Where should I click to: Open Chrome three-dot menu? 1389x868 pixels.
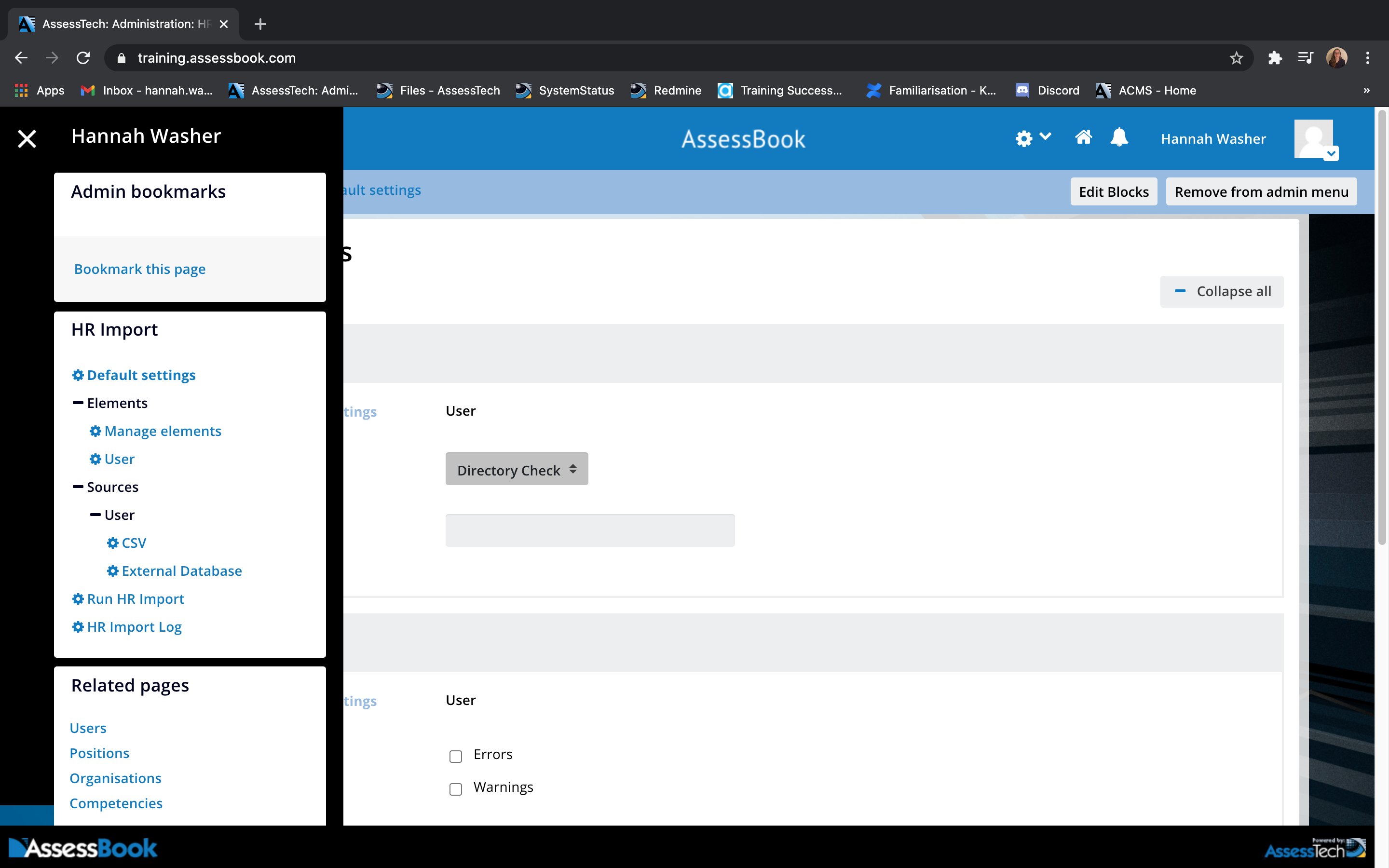click(x=1368, y=58)
